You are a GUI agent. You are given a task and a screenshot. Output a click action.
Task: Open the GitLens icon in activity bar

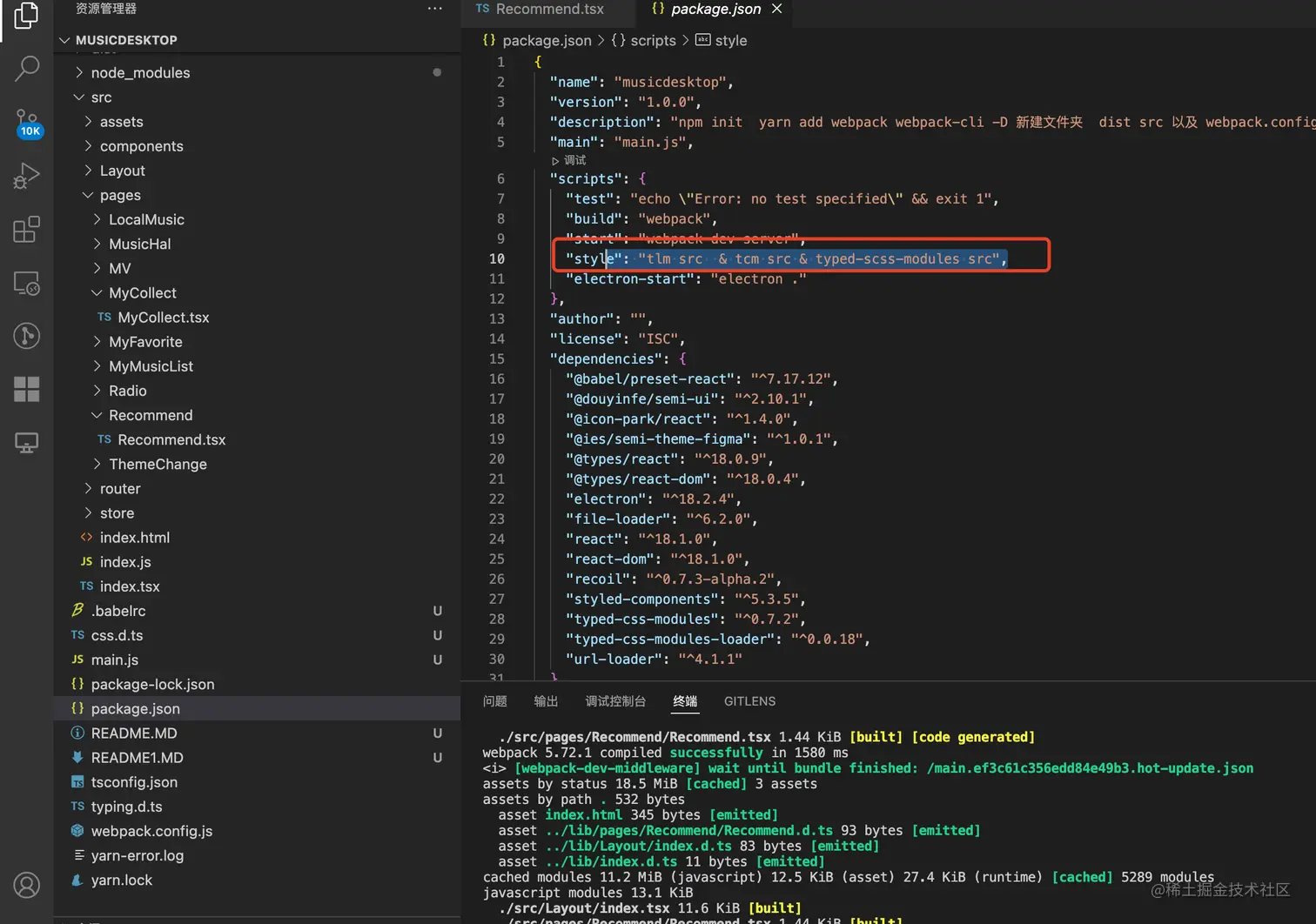click(27, 336)
